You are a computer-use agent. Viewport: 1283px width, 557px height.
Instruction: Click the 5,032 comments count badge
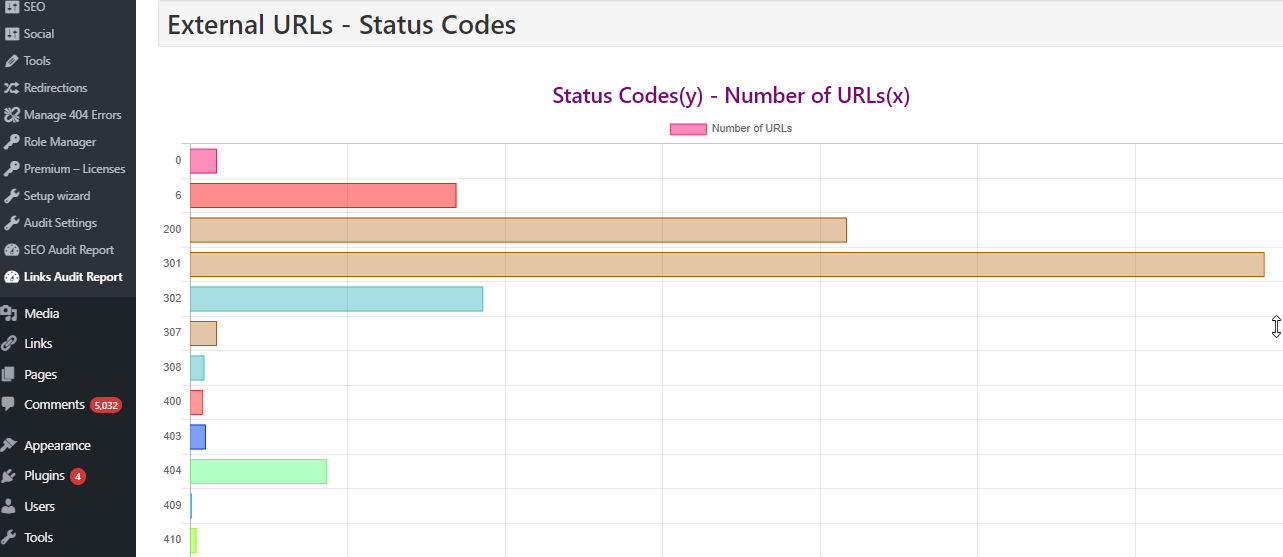click(x=105, y=406)
